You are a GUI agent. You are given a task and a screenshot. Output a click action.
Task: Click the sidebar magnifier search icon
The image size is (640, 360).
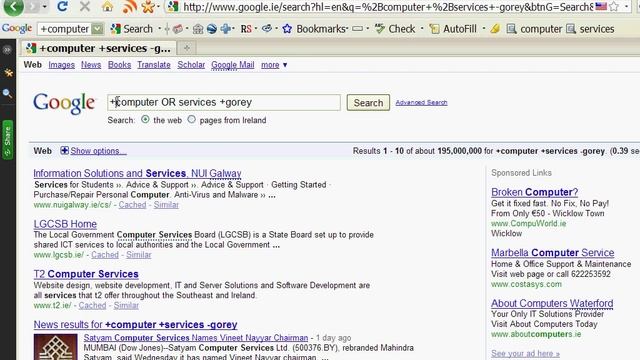coord(7,93)
